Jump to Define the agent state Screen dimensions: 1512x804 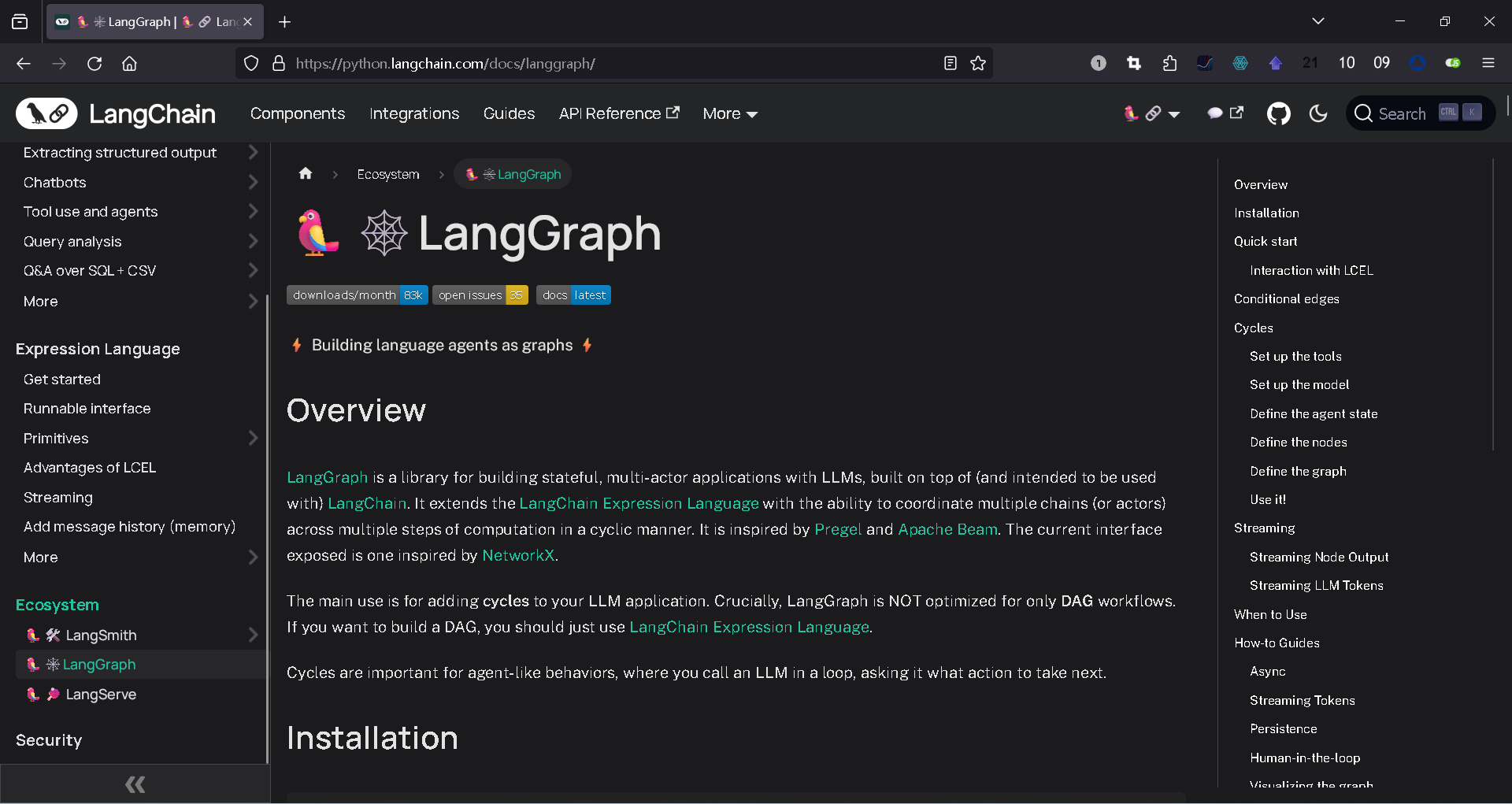pyautogui.click(x=1314, y=413)
